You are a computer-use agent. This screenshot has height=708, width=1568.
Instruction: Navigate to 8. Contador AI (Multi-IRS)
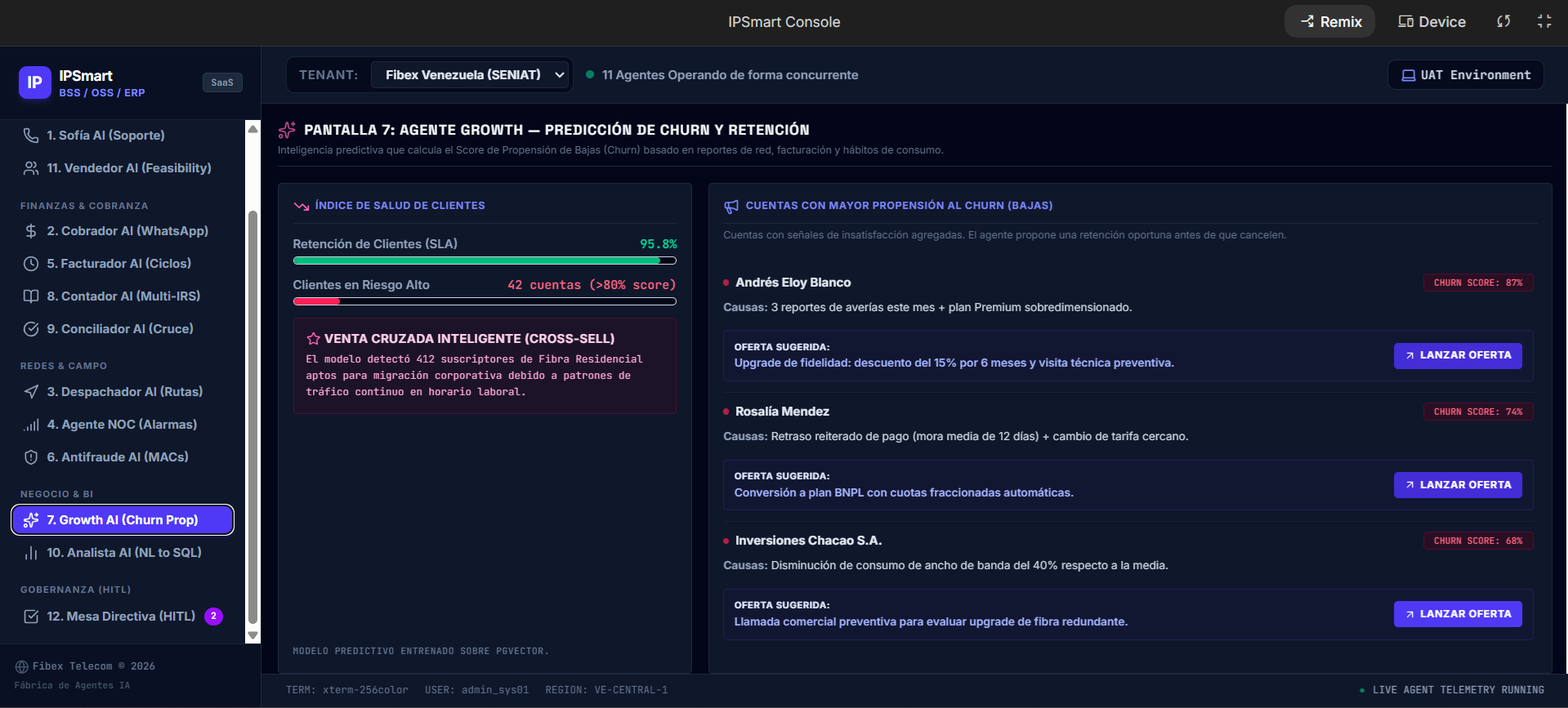click(123, 296)
